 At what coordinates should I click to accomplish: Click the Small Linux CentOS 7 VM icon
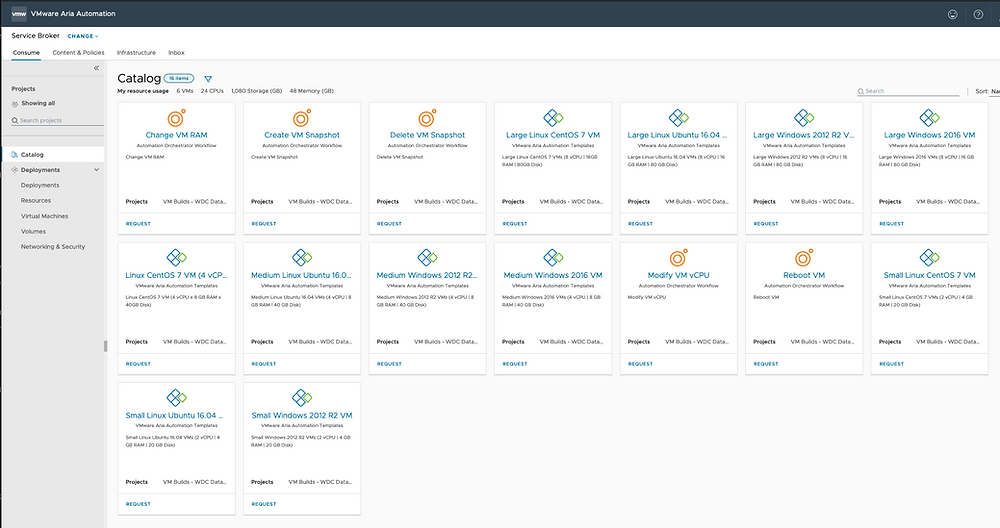pyautogui.click(x=930, y=258)
